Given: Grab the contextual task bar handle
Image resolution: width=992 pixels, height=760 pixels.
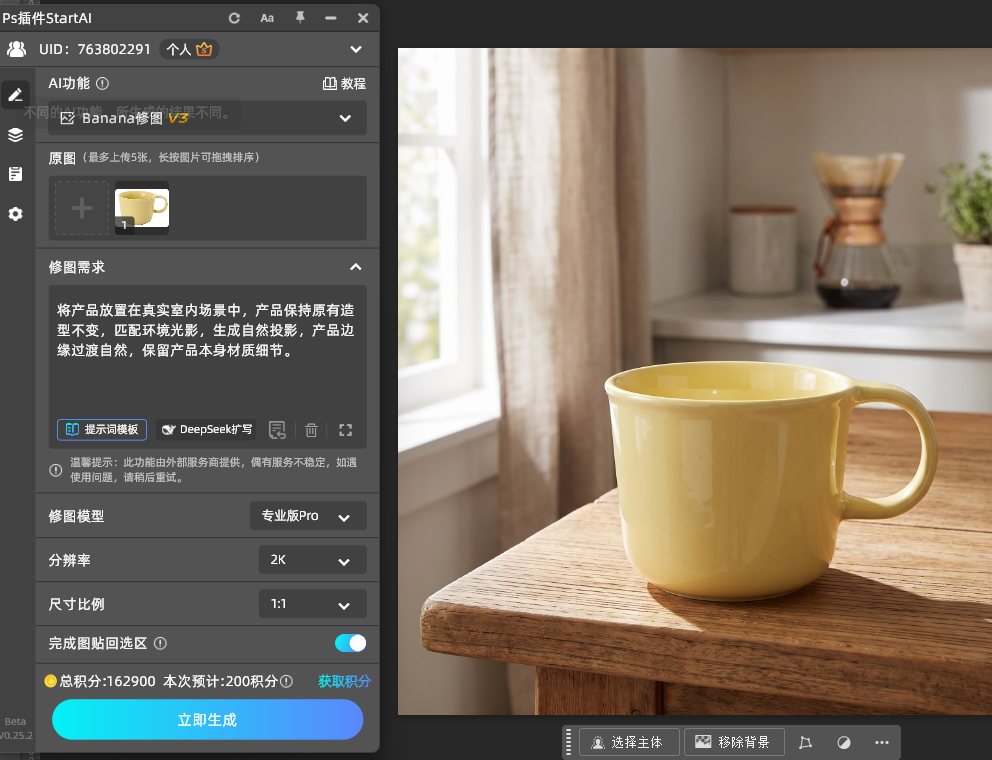Looking at the screenshot, I should click(569, 742).
